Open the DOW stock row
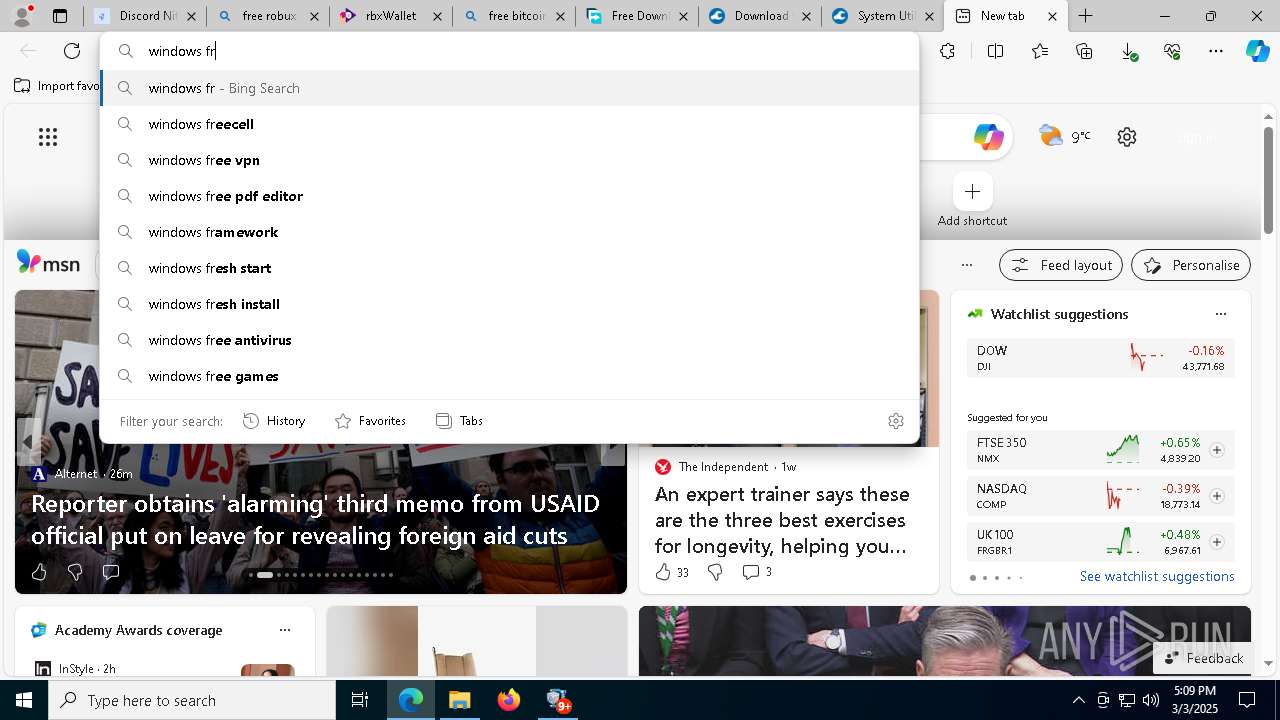Viewport: 1280px width, 720px height. tap(1100, 358)
